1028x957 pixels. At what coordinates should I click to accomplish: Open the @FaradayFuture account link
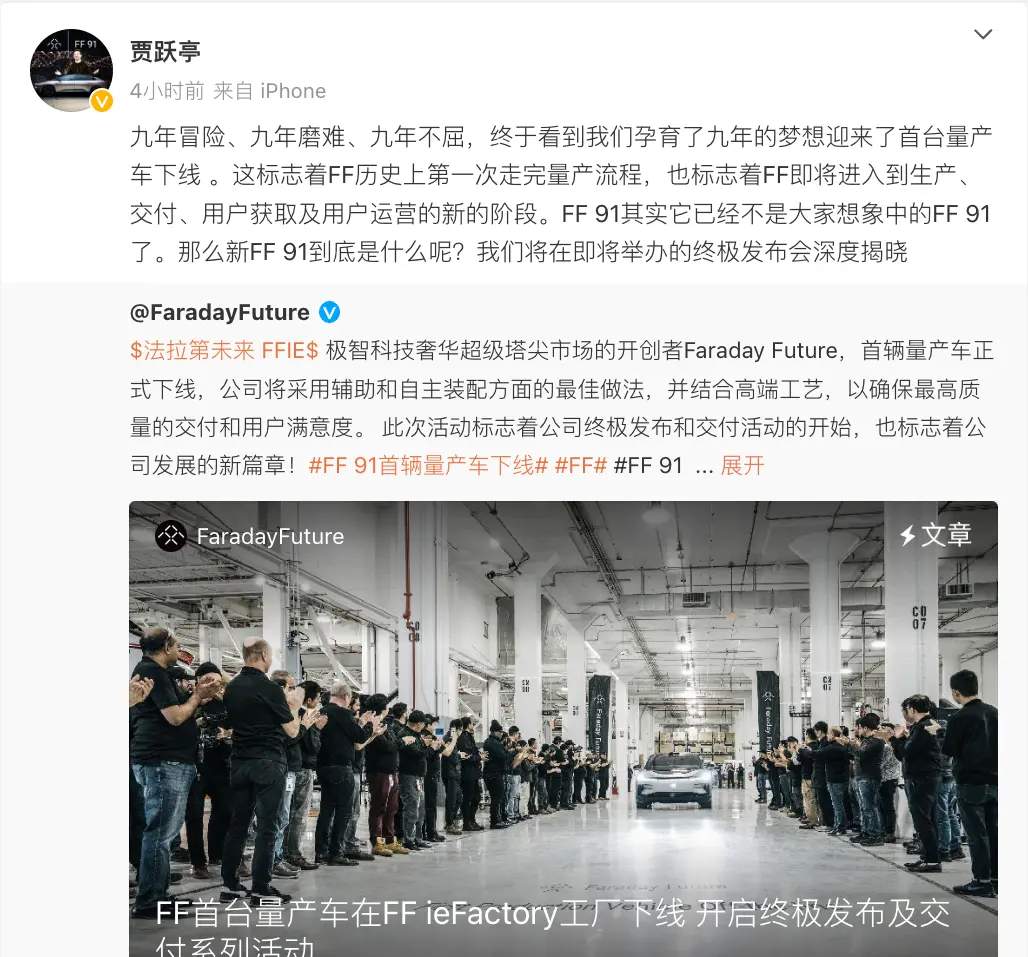[x=220, y=313]
